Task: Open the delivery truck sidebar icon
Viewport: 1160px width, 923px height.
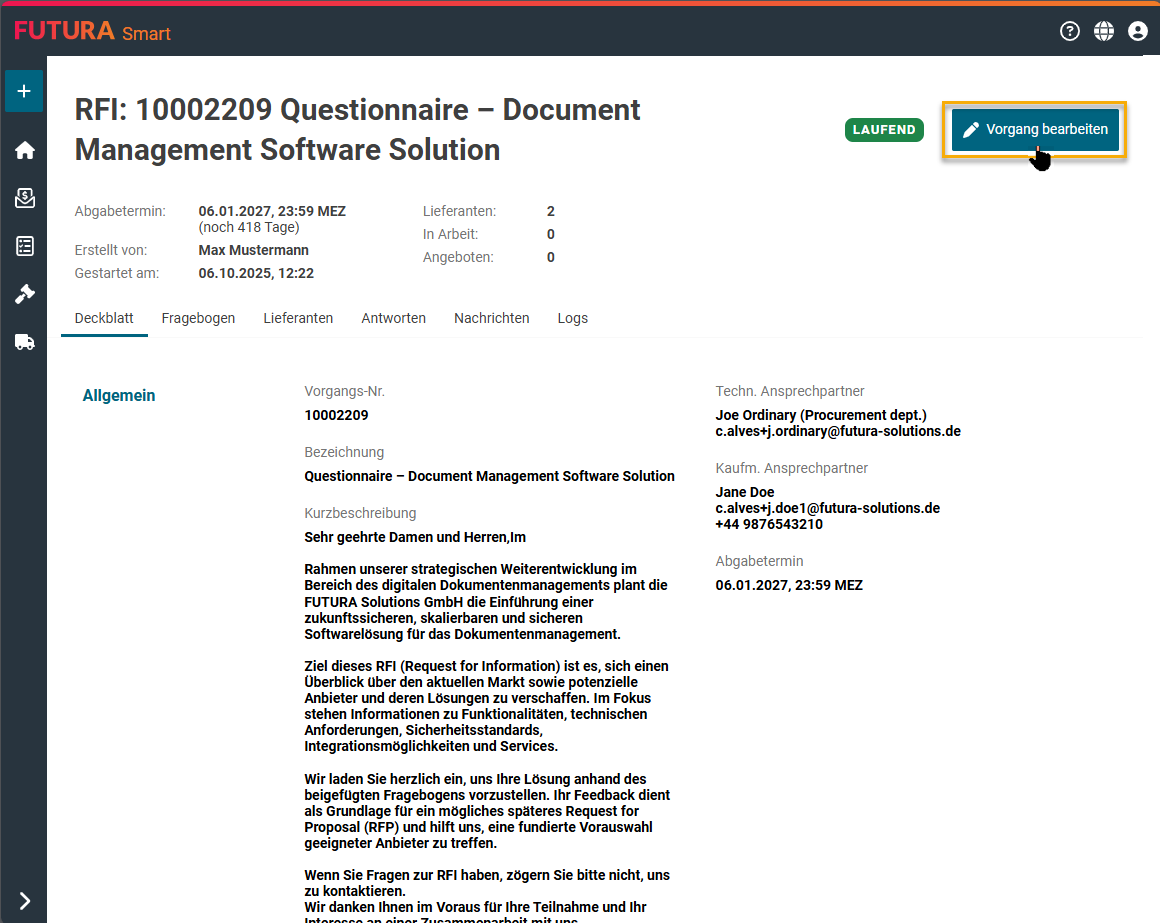Action: pos(24,342)
